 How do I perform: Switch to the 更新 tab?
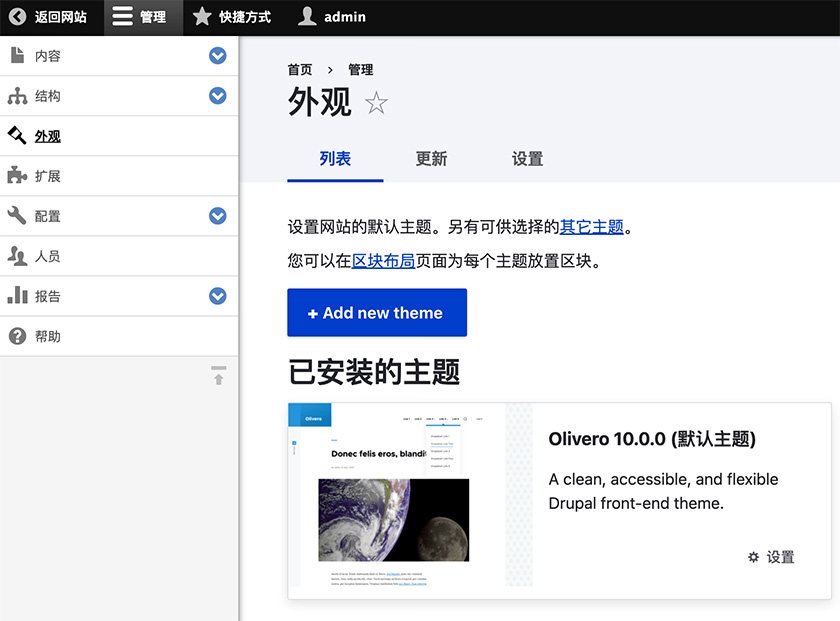click(431, 159)
